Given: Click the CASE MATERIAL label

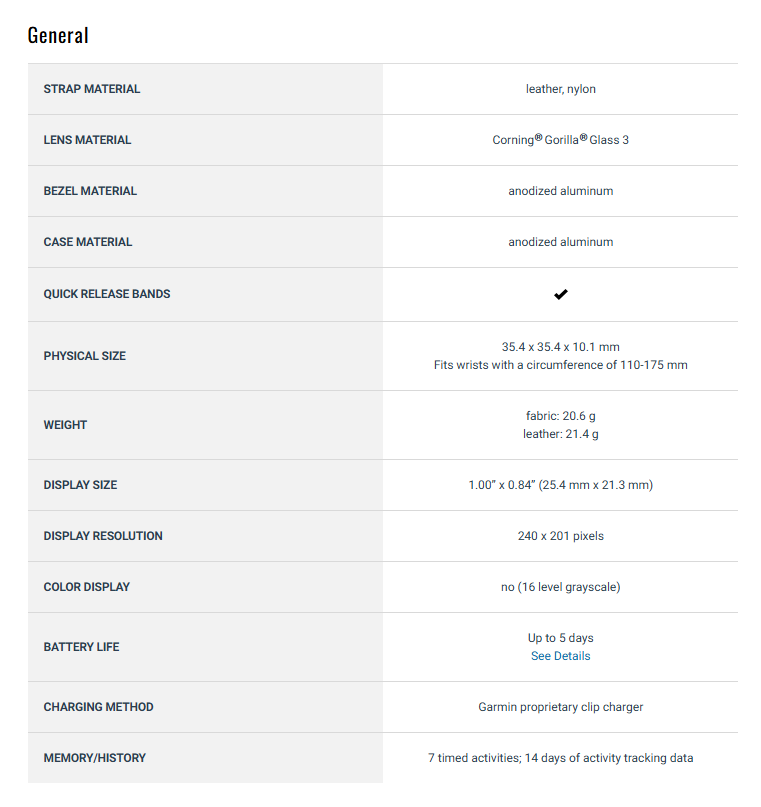Looking at the screenshot, I should [87, 242].
